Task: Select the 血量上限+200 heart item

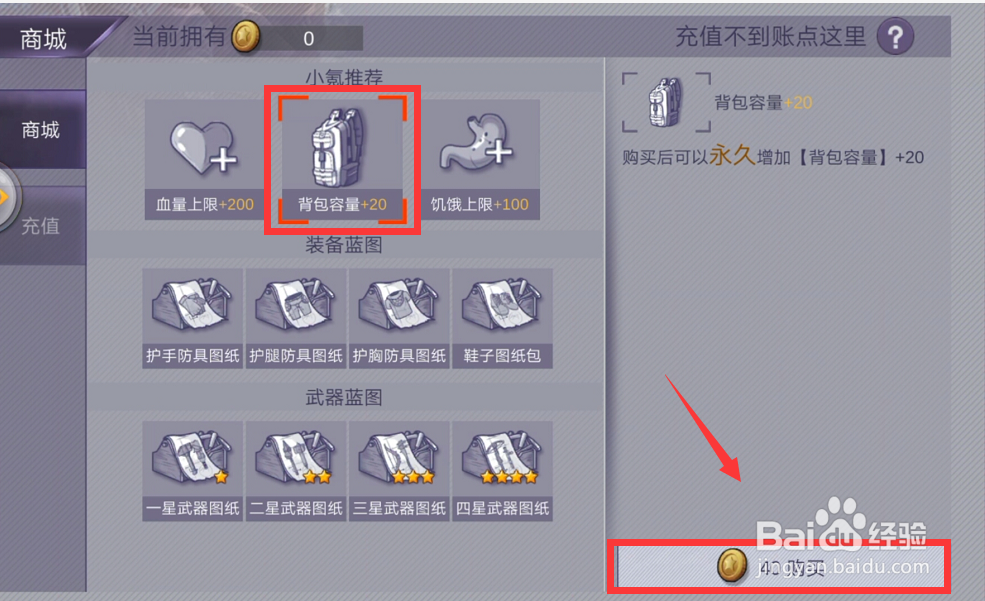Action: (x=204, y=160)
